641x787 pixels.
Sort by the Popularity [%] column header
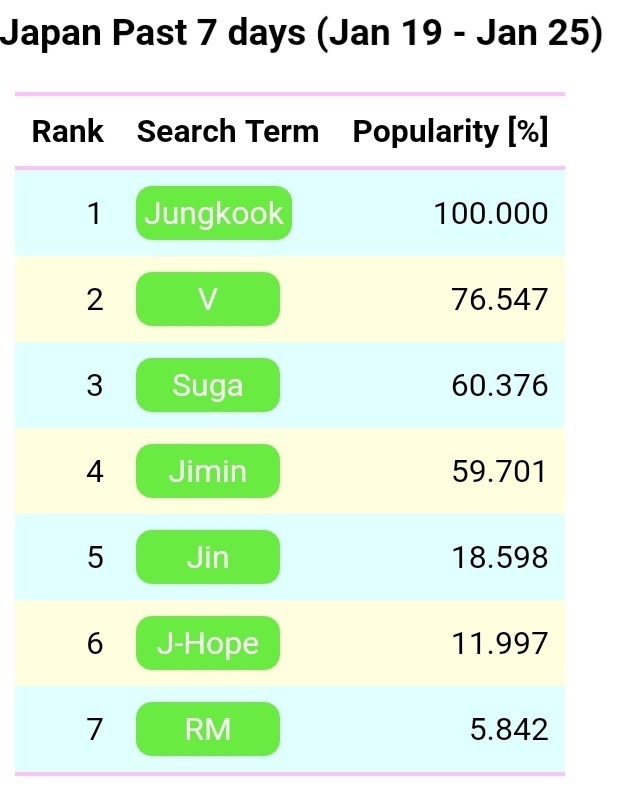(x=450, y=131)
